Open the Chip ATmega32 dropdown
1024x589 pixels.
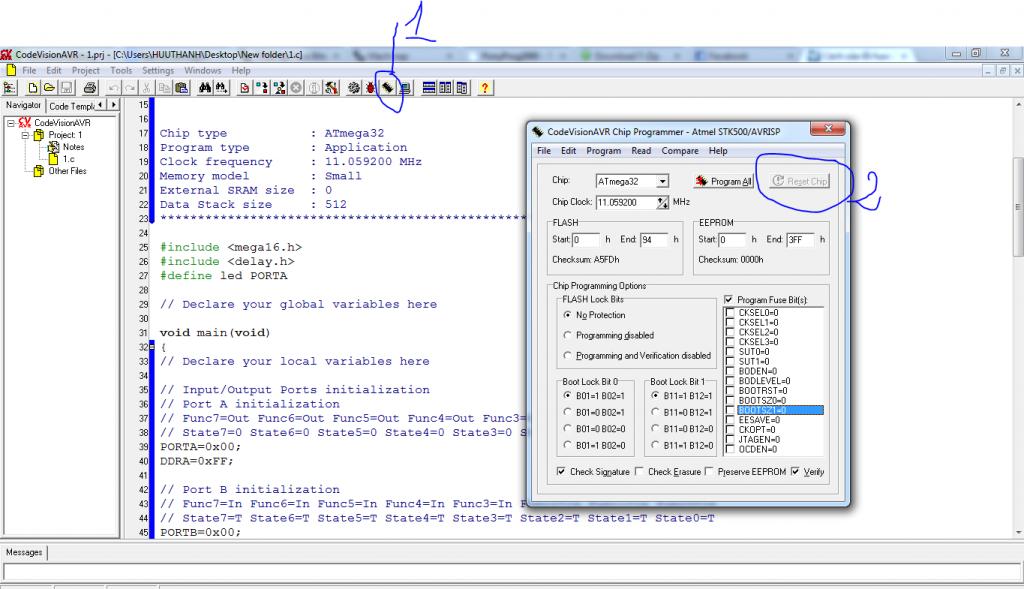coord(662,181)
